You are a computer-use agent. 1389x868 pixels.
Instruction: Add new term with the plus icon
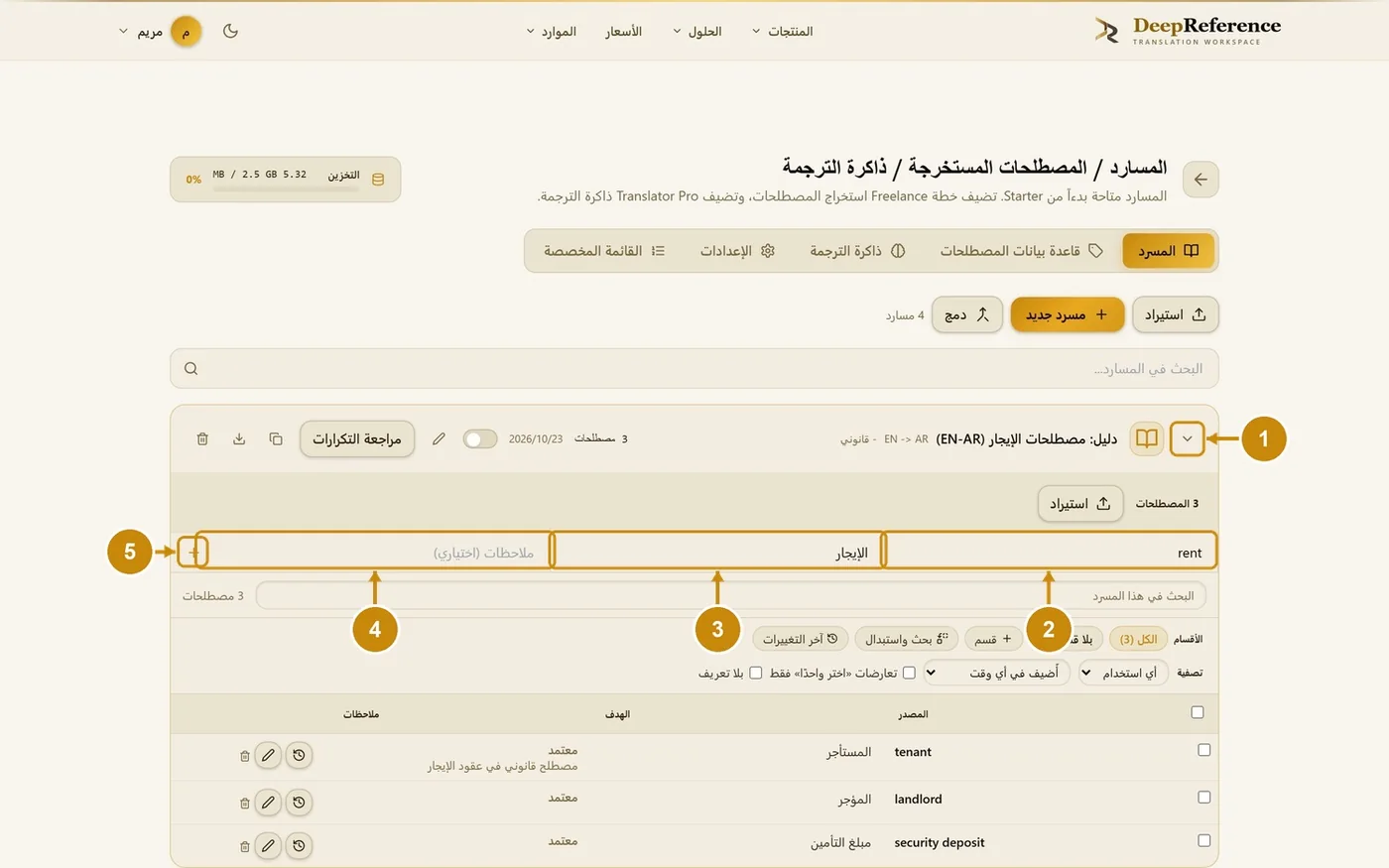[x=193, y=552]
